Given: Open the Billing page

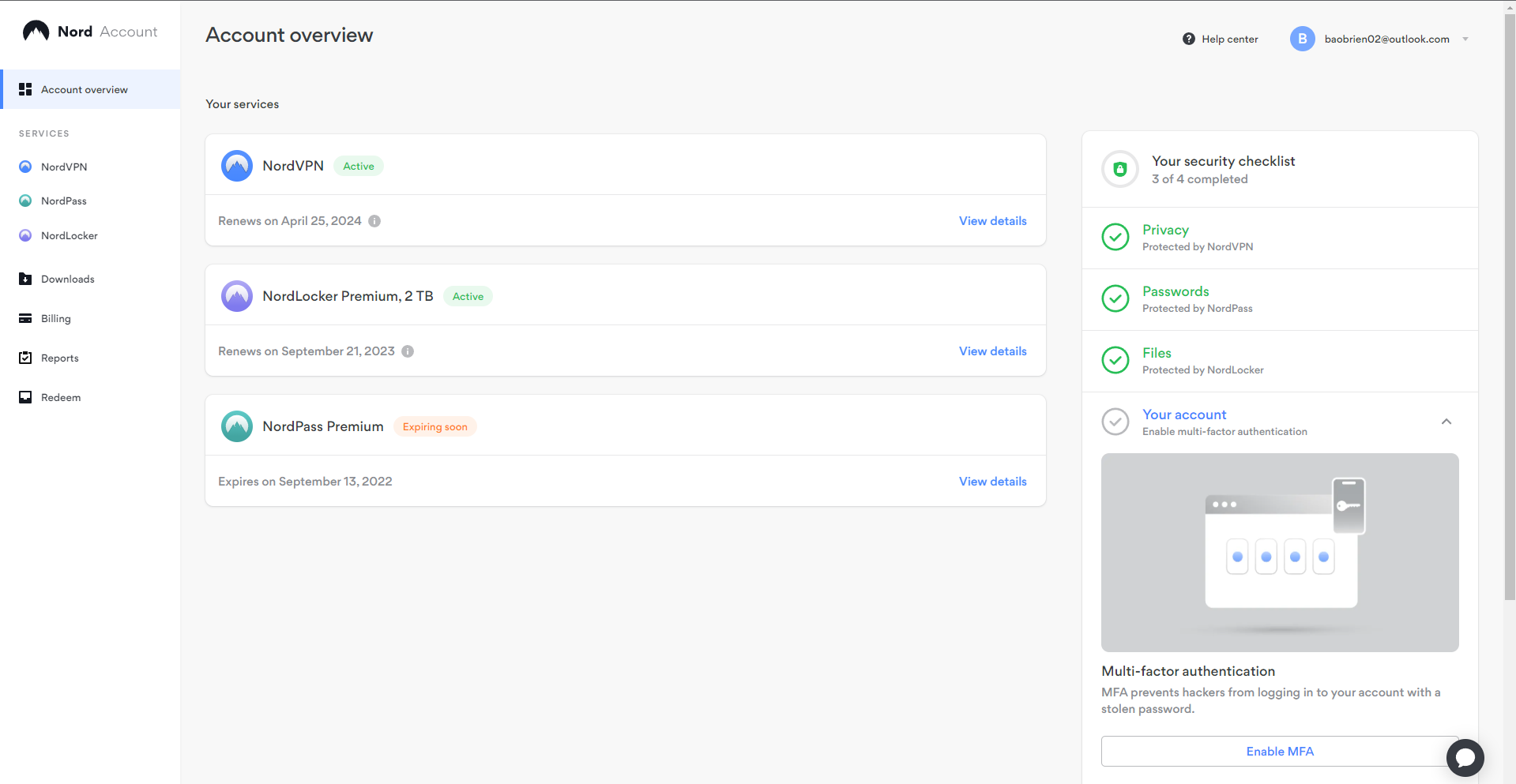Looking at the screenshot, I should tap(56, 318).
